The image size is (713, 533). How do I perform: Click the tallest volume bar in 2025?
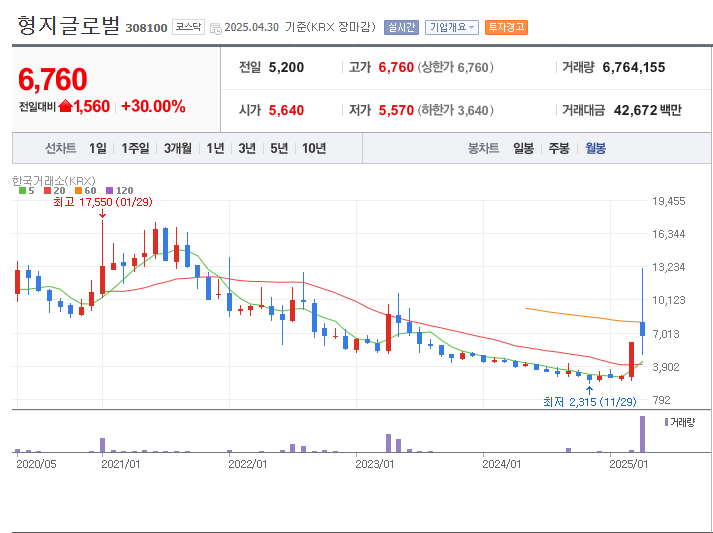tap(643, 434)
